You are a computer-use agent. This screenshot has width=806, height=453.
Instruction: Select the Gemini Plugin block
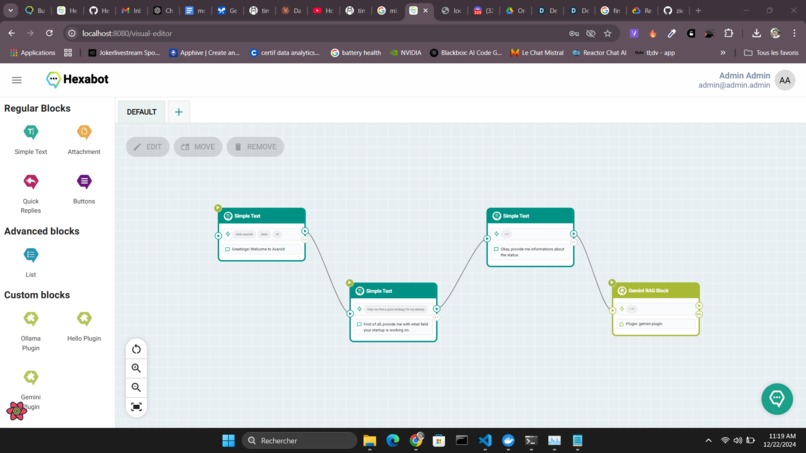[31, 389]
